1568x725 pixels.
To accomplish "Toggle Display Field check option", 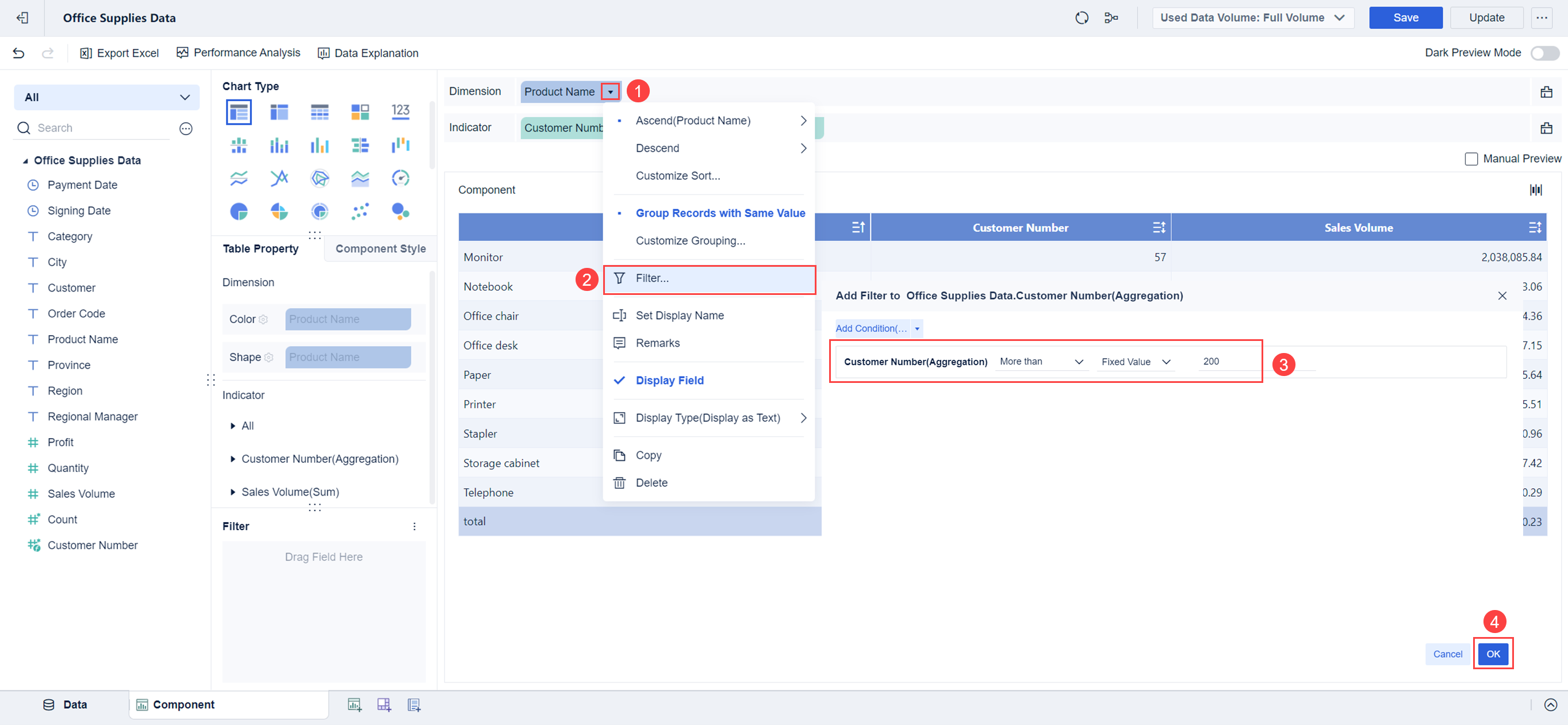I will coord(669,381).
